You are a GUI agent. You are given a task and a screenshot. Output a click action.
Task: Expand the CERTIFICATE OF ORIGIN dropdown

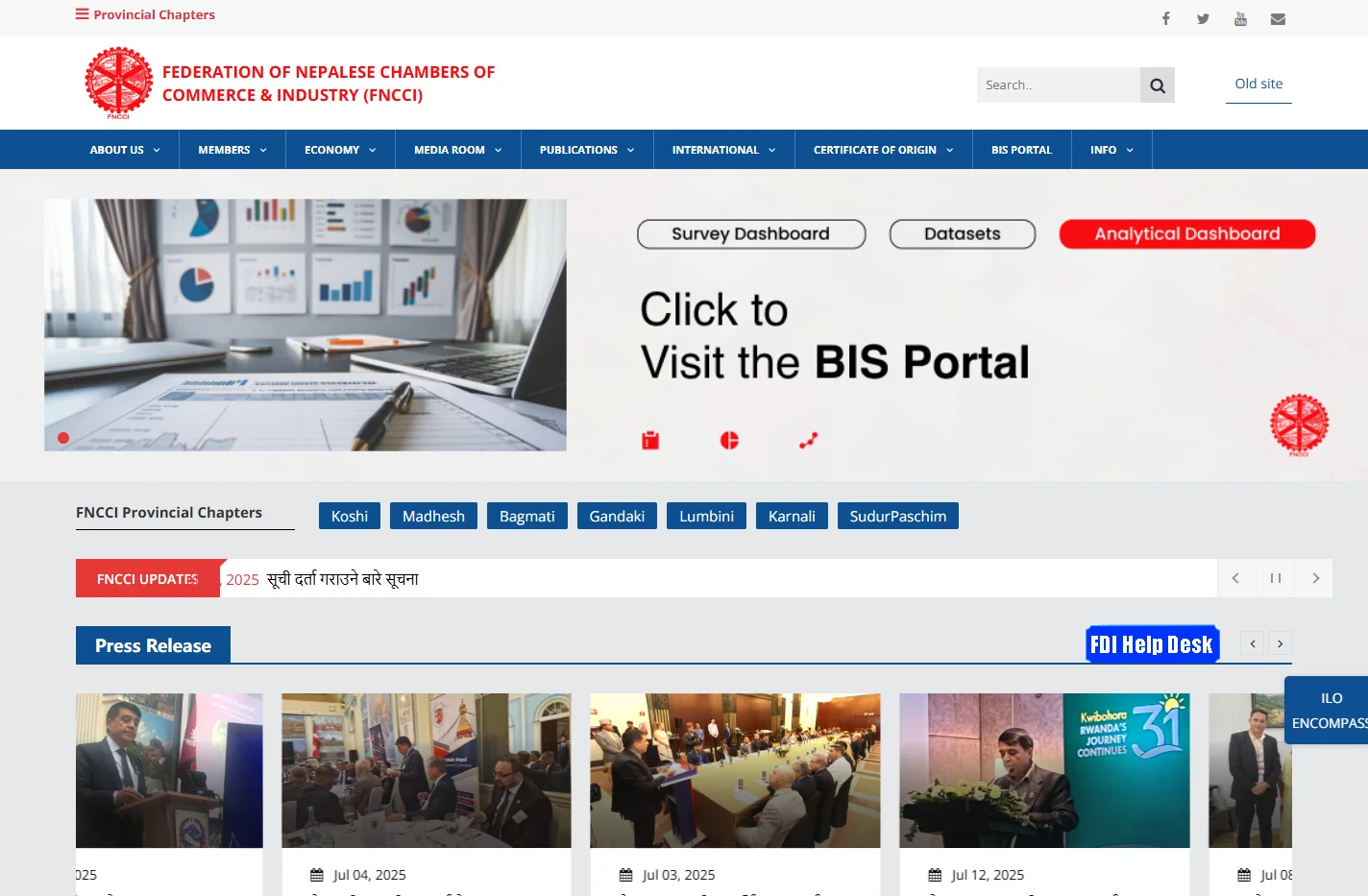click(x=884, y=150)
